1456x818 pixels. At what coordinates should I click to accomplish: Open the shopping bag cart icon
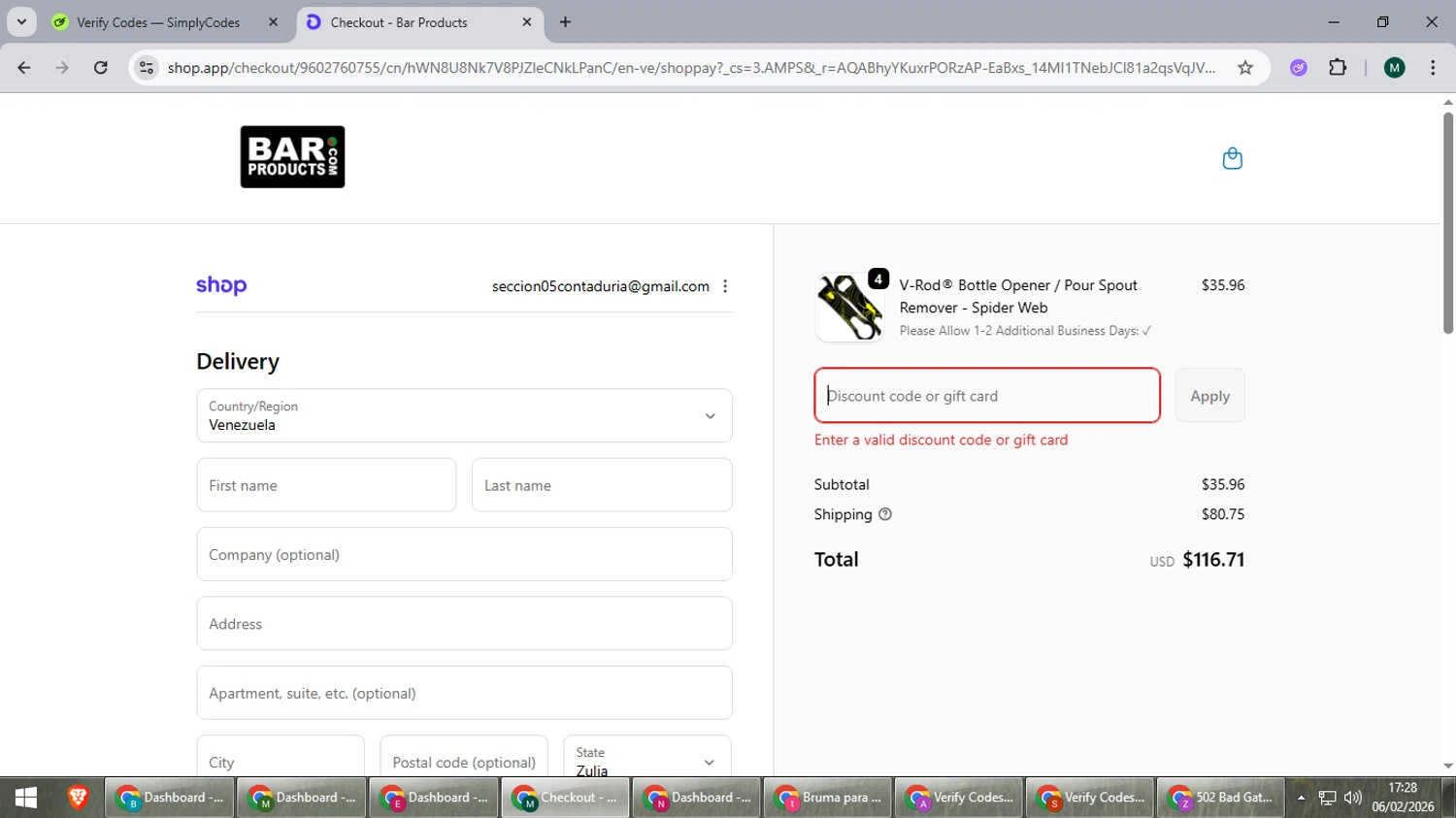tap(1232, 158)
